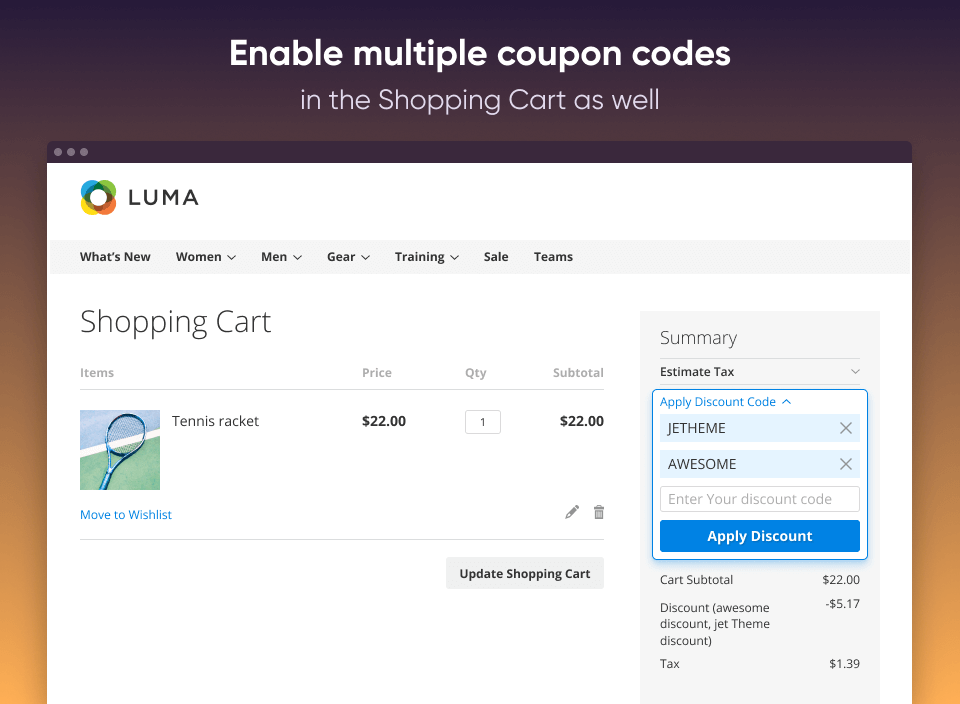Remove the AWESOME coupon code
The width and height of the screenshot is (960, 704).
point(845,463)
